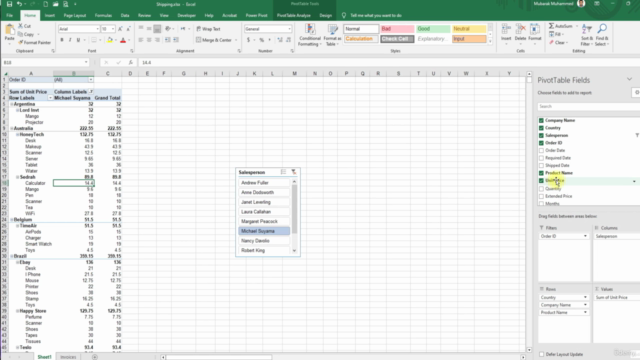The width and height of the screenshot is (640, 360).
Task: Switch to the Invoices sheet tab
Action: click(x=68, y=357)
